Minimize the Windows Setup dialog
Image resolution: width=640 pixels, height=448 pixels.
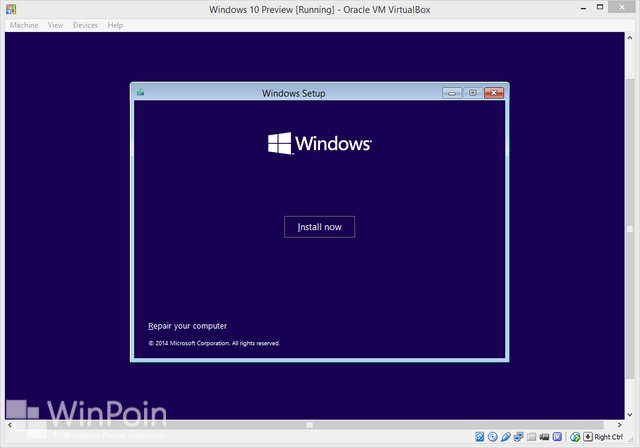click(451, 93)
